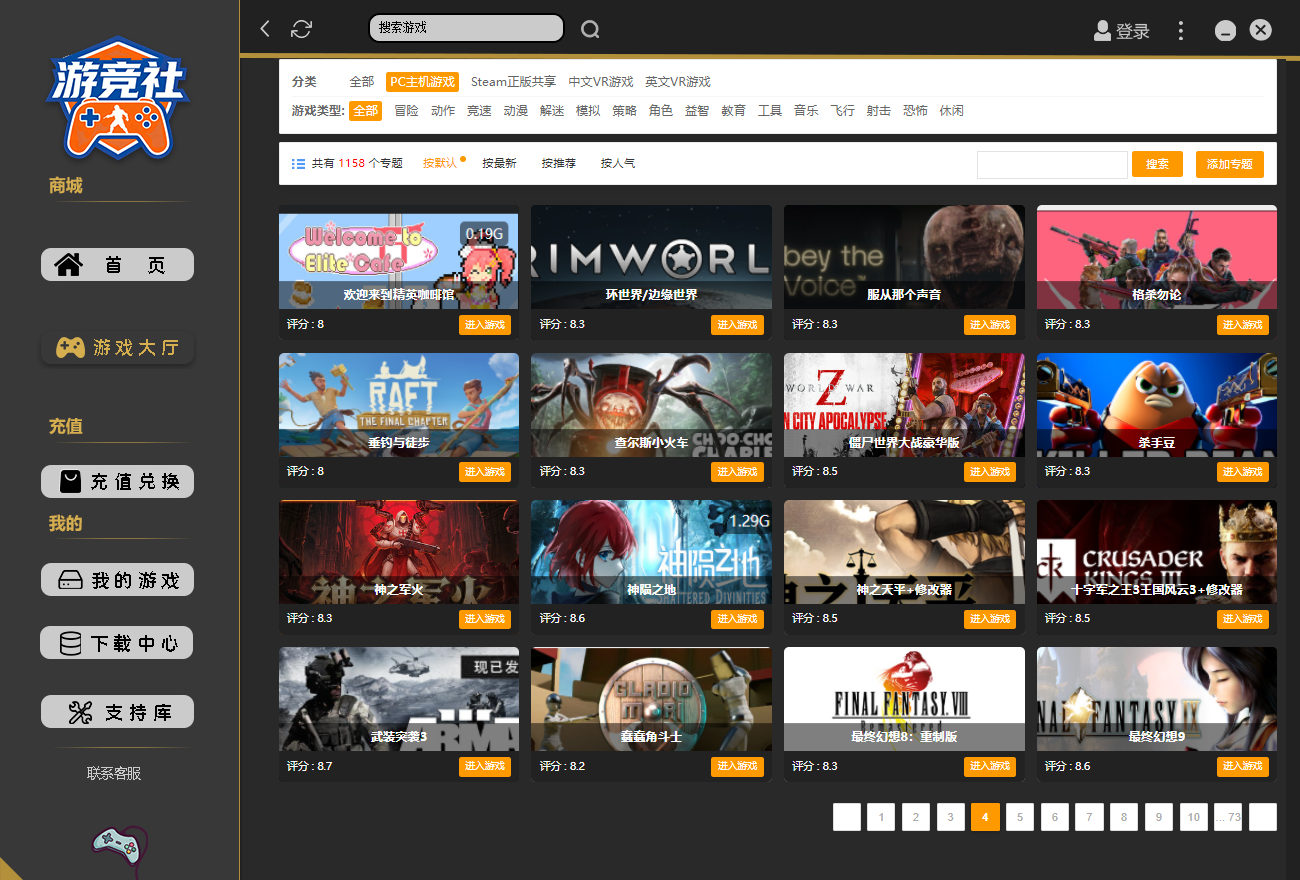Viewport: 1300px width, 880px height.
Task: Click 进入游戏 for 僵尸世界大战豪华版
Action: pos(990,472)
